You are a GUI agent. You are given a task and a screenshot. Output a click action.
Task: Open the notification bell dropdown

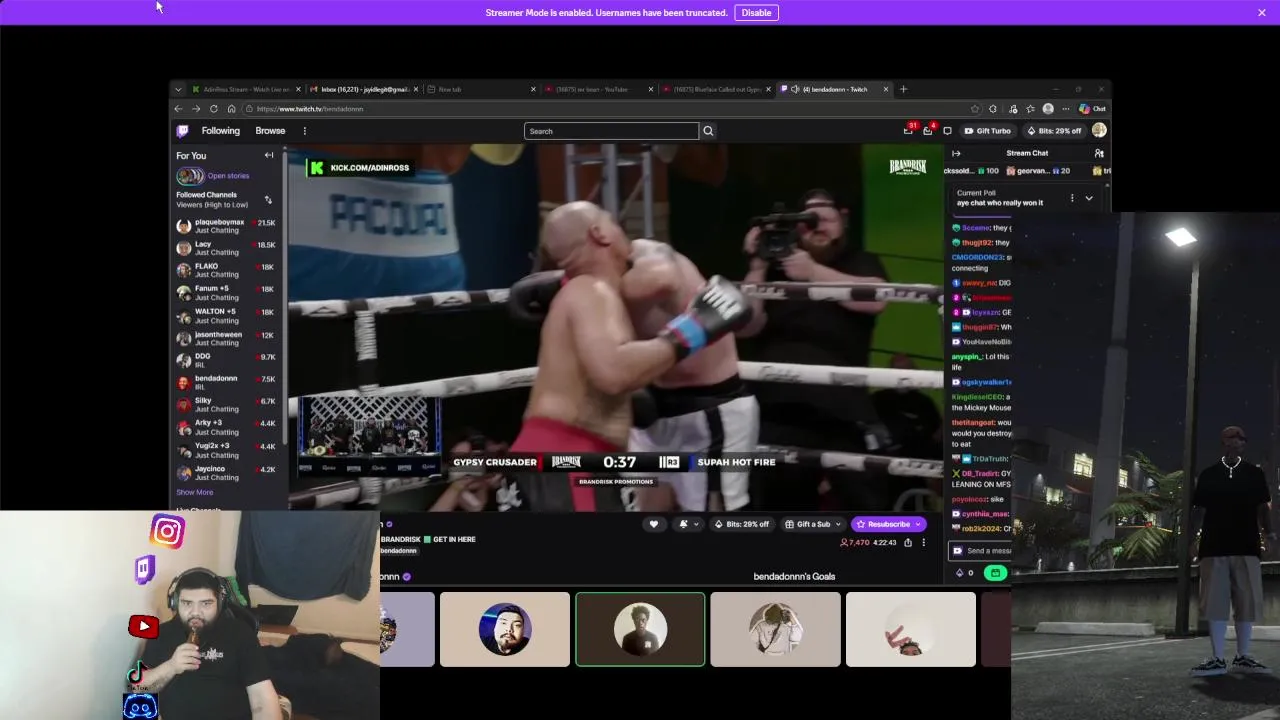coord(688,524)
